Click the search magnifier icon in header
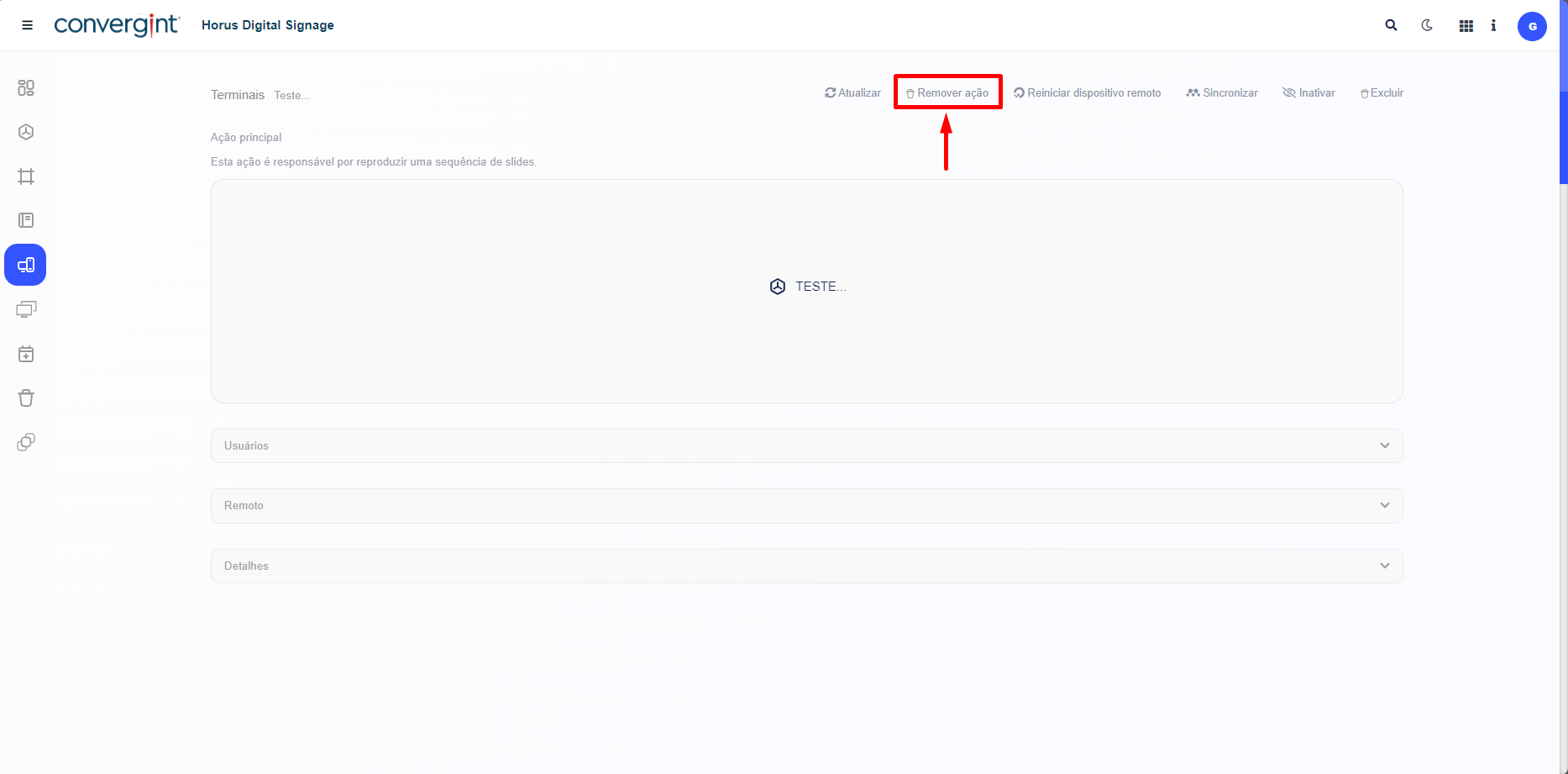The width and height of the screenshot is (1568, 774). point(1391,25)
